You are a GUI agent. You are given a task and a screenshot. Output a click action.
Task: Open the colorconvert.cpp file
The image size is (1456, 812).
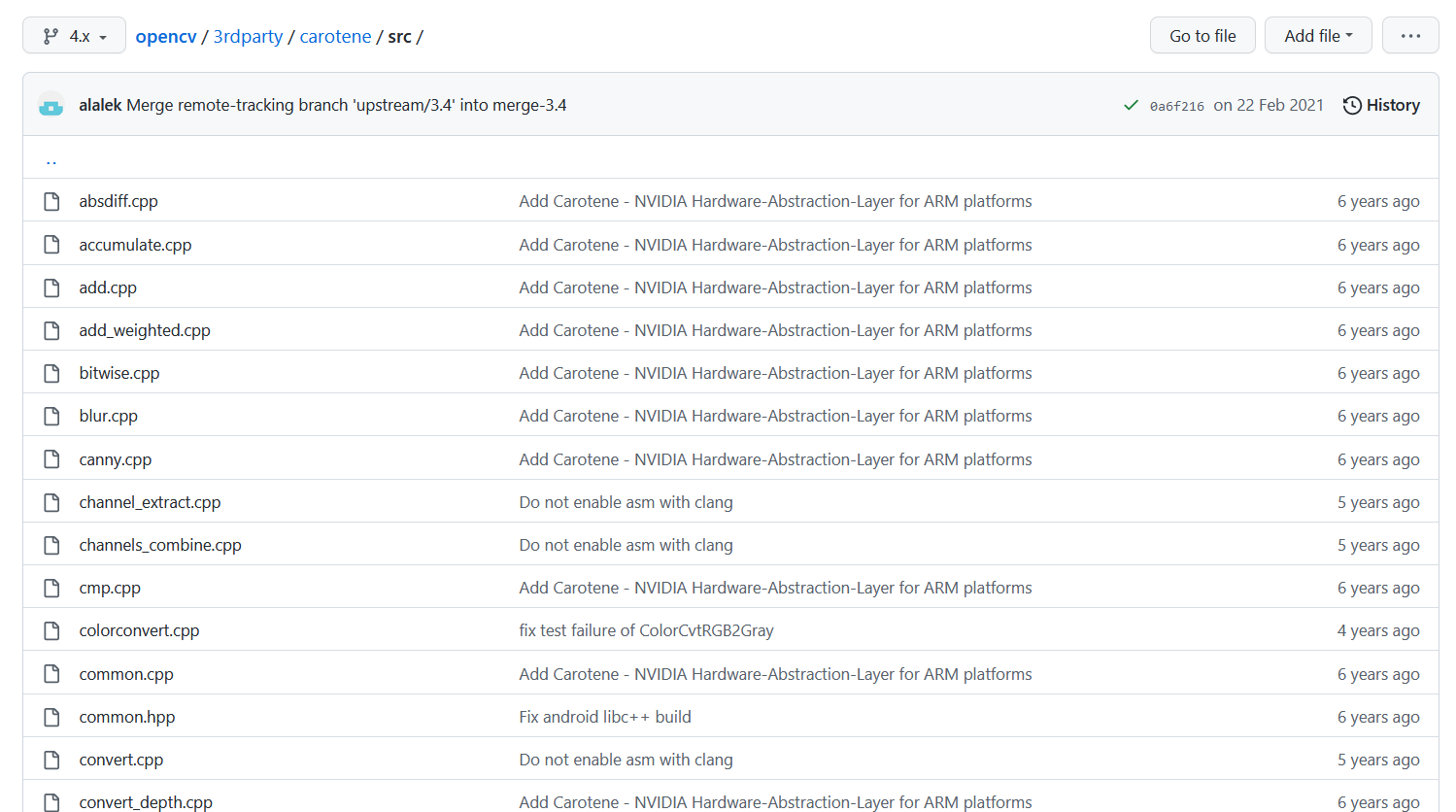click(x=139, y=630)
